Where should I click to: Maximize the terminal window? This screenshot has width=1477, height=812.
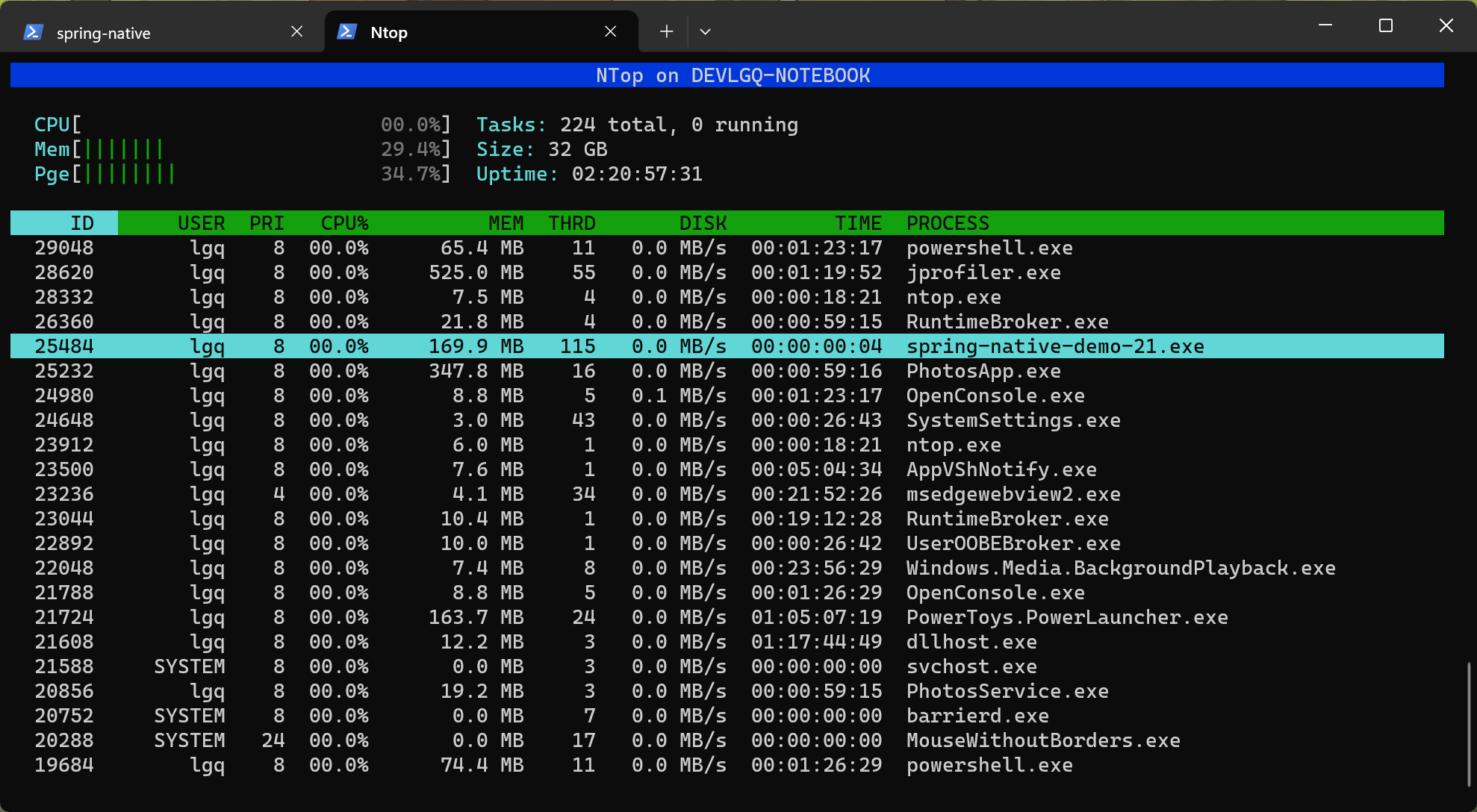[1386, 25]
